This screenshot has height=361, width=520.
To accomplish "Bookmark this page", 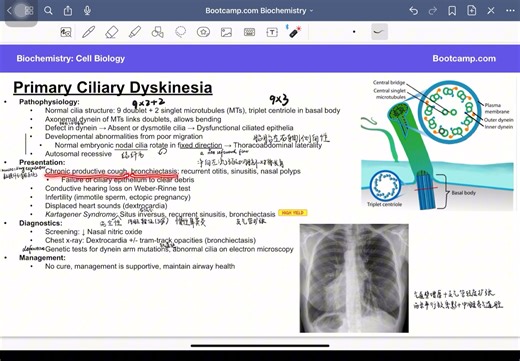I will tap(452, 11).
